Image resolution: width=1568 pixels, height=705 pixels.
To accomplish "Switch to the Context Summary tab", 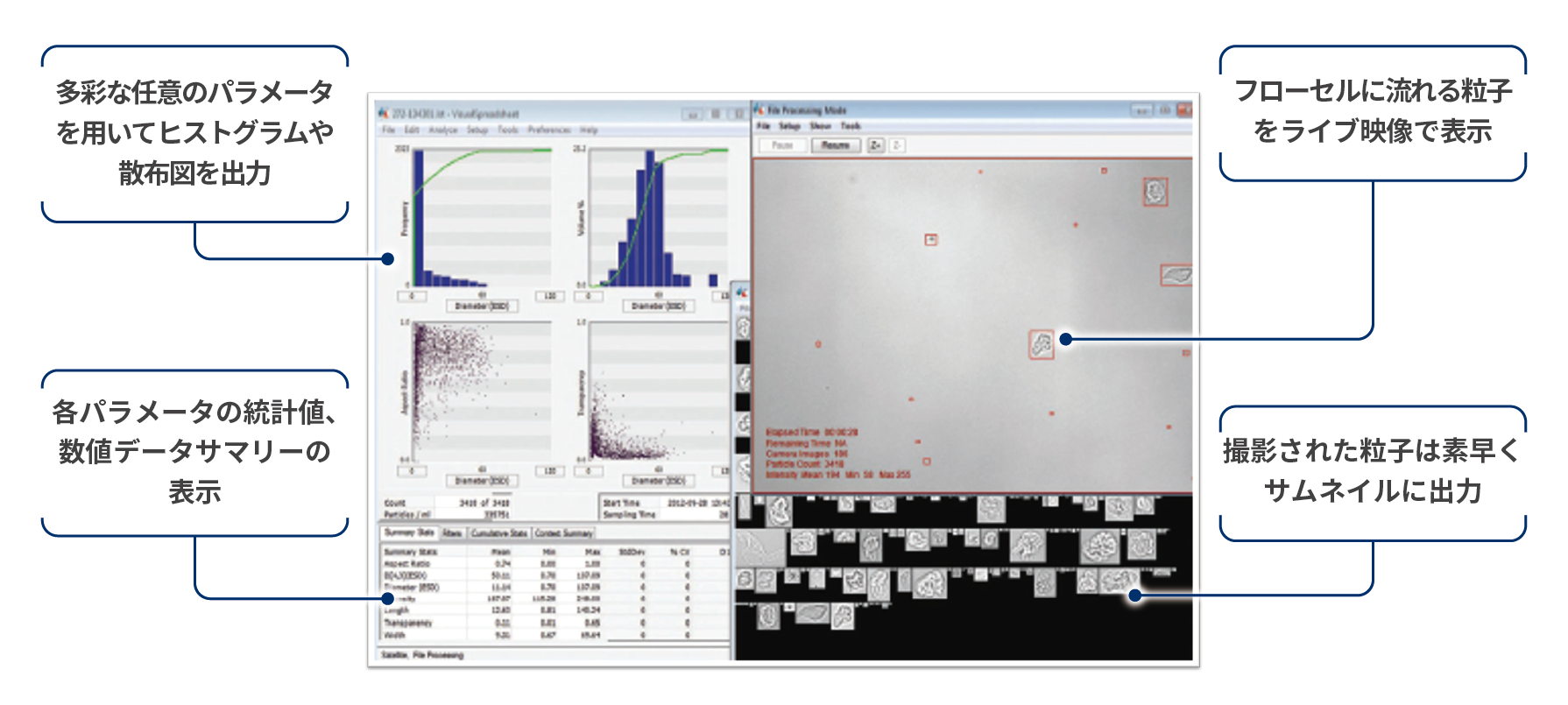I will coord(563,532).
